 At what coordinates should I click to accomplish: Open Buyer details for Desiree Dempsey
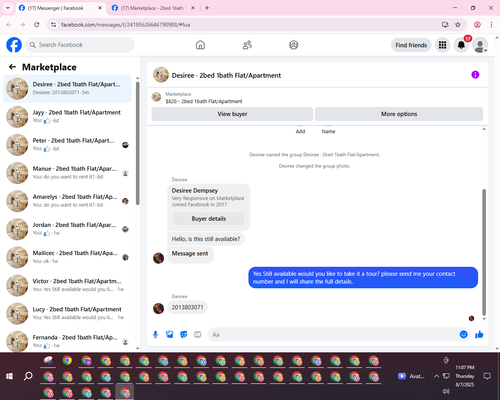(x=209, y=219)
